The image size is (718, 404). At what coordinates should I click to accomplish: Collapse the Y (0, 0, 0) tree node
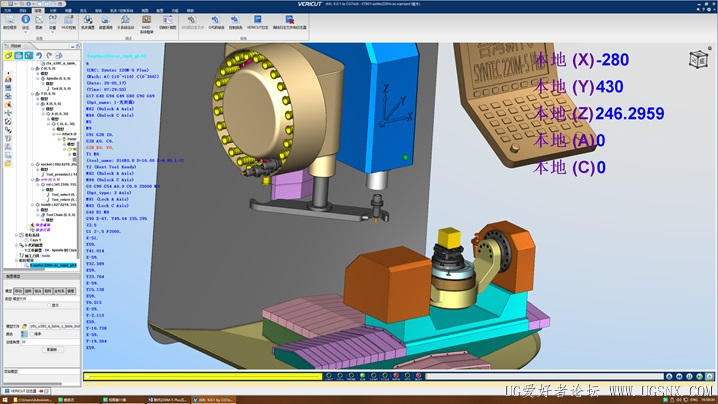pyautogui.click(x=33, y=93)
